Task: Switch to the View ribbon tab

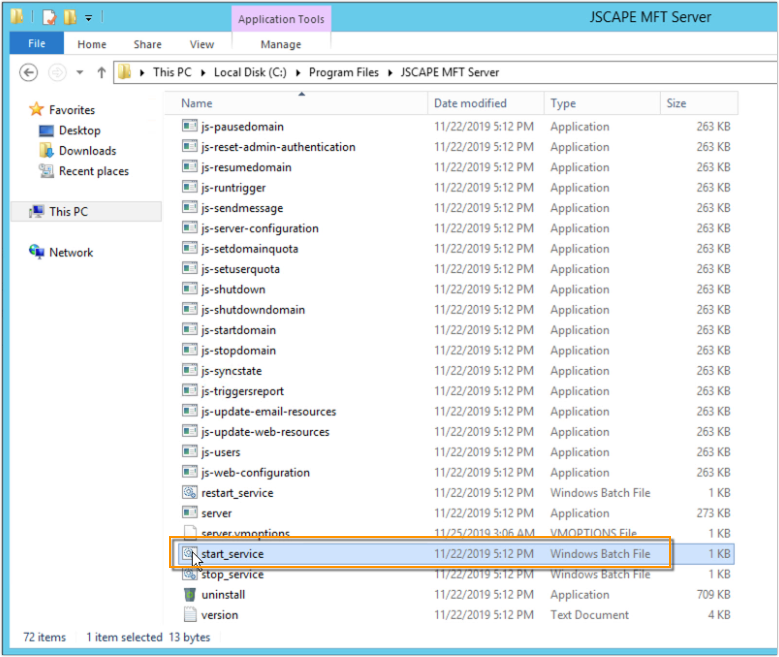Action: (202, 44)
